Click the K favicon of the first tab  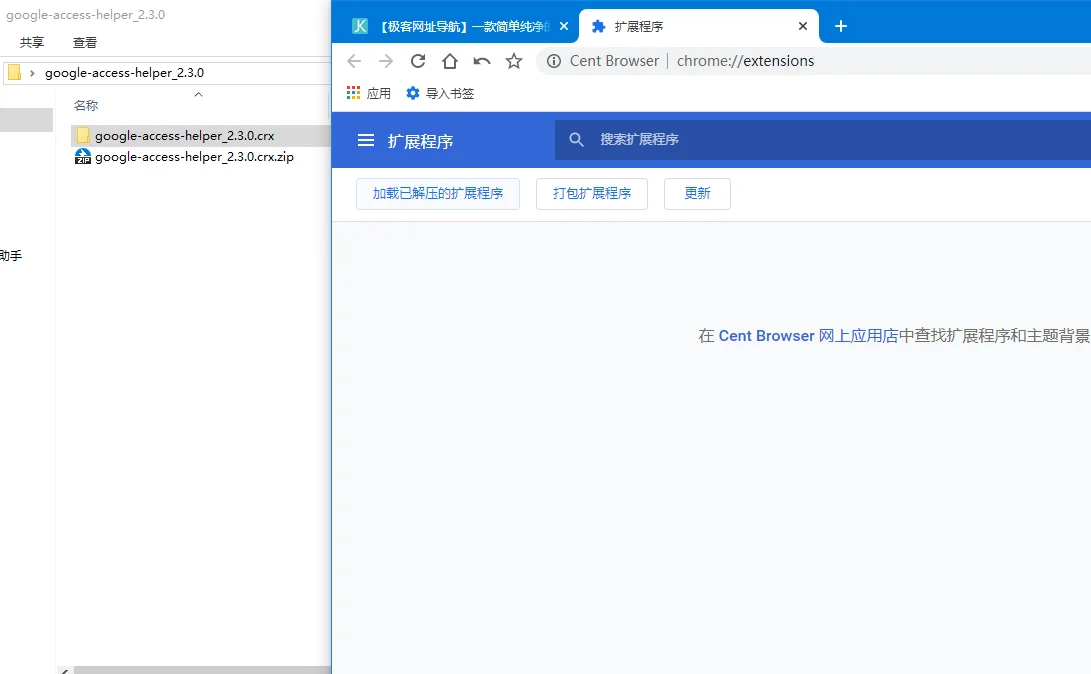(x=360, y=26)
